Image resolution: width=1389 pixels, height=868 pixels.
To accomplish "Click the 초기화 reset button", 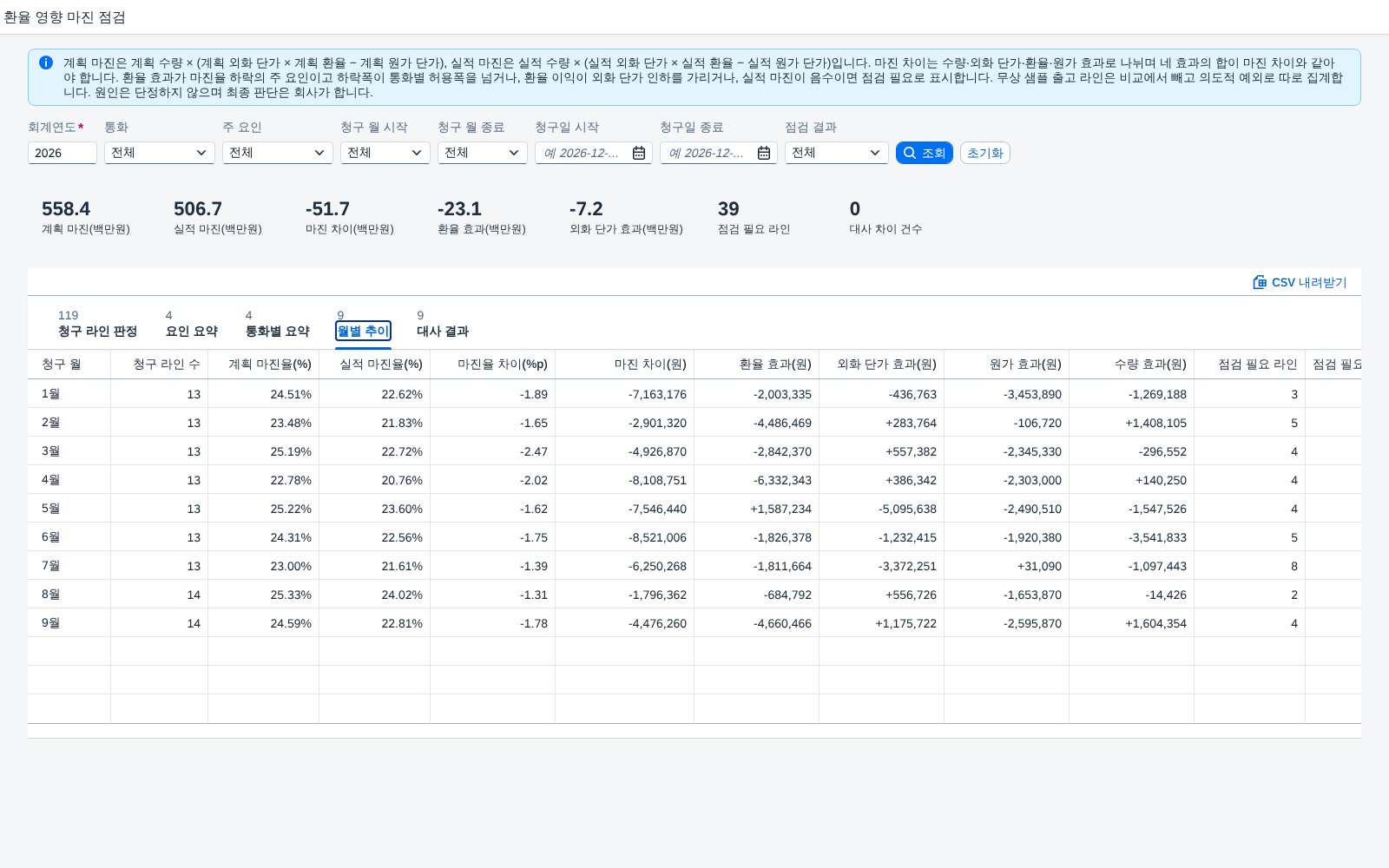I will (985, 153).
